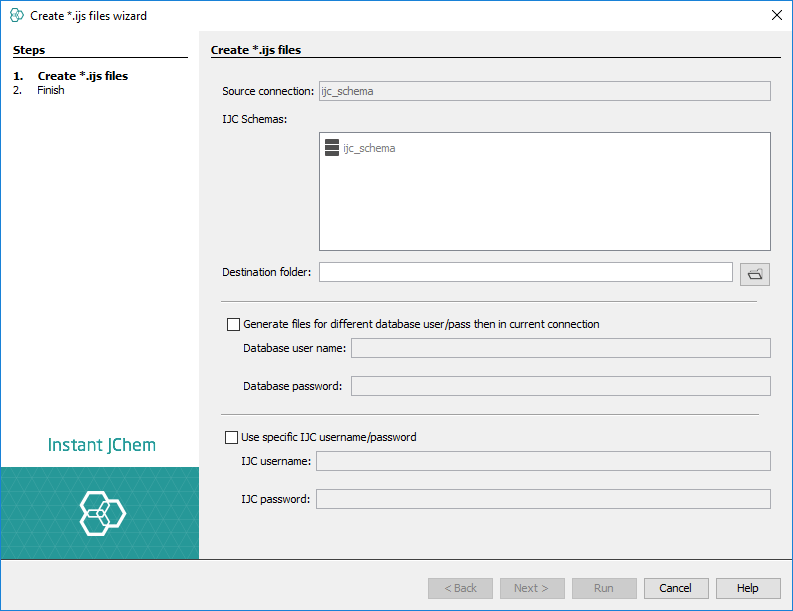This screenshot has width=793, height=611.
Task: Click the Run button
Action: 604,588
